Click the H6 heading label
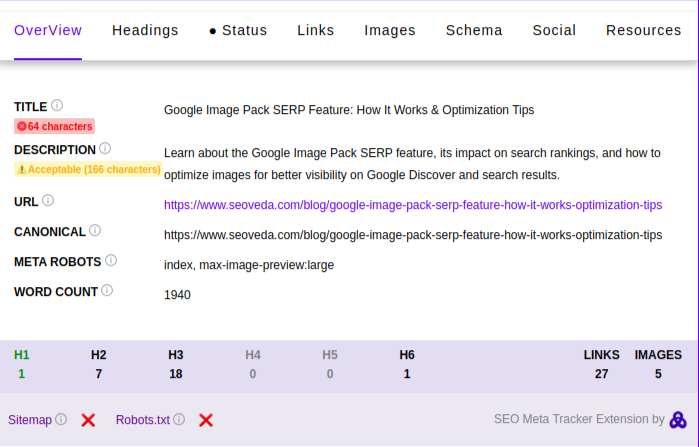 407,355
